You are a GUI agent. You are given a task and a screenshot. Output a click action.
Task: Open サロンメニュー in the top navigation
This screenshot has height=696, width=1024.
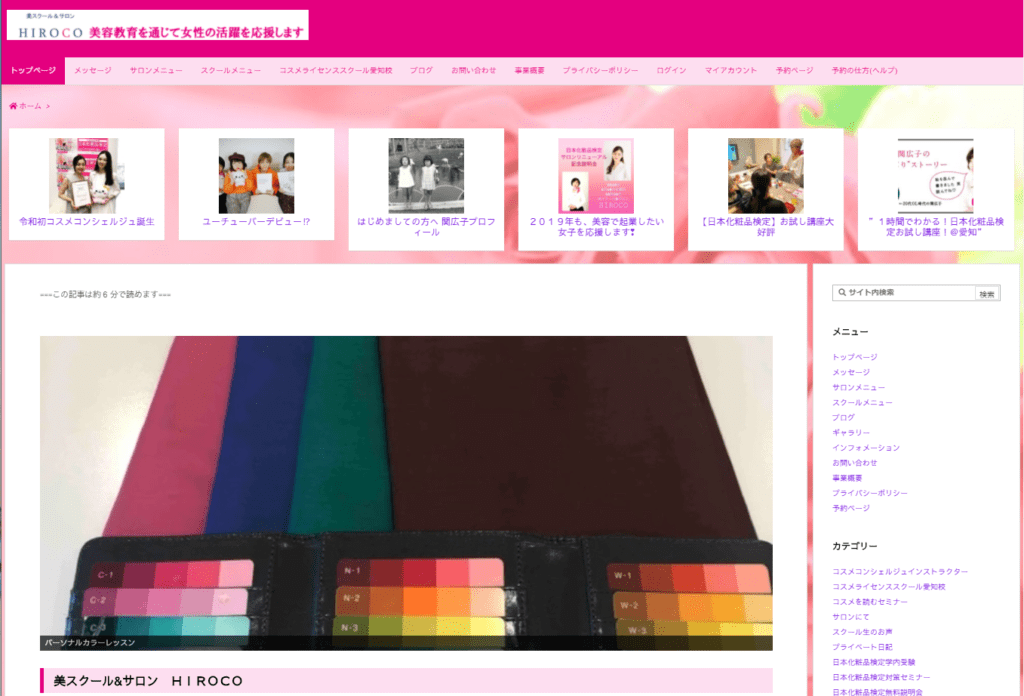pyautogui.click(x=156, y=71)
